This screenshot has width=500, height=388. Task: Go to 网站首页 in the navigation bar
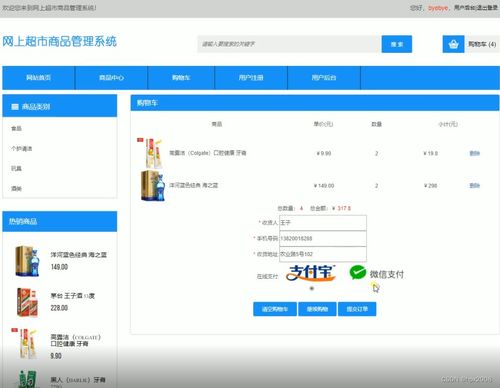[x=39, y=78]
